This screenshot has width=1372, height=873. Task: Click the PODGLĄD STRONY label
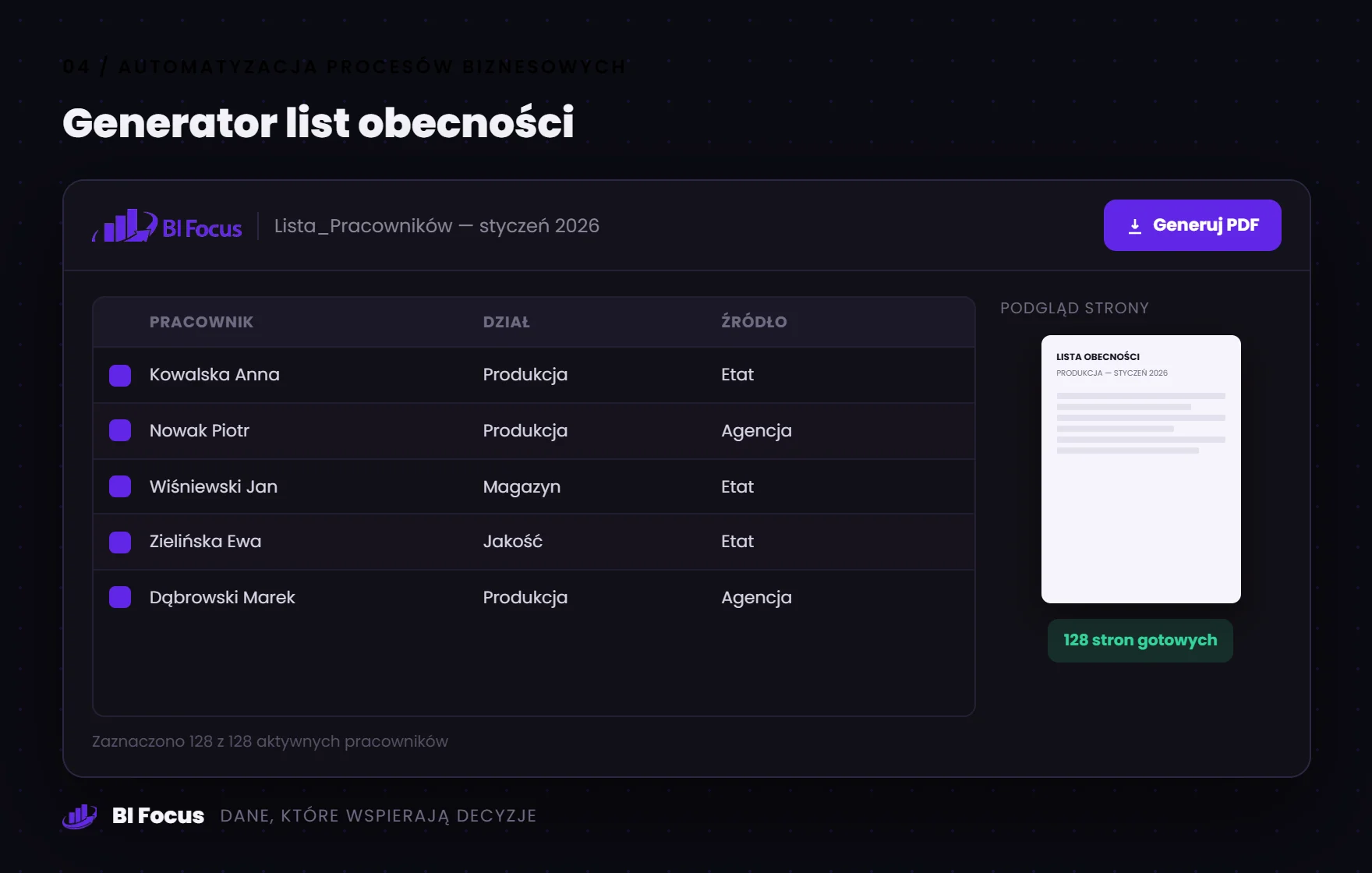[1074, 308]
